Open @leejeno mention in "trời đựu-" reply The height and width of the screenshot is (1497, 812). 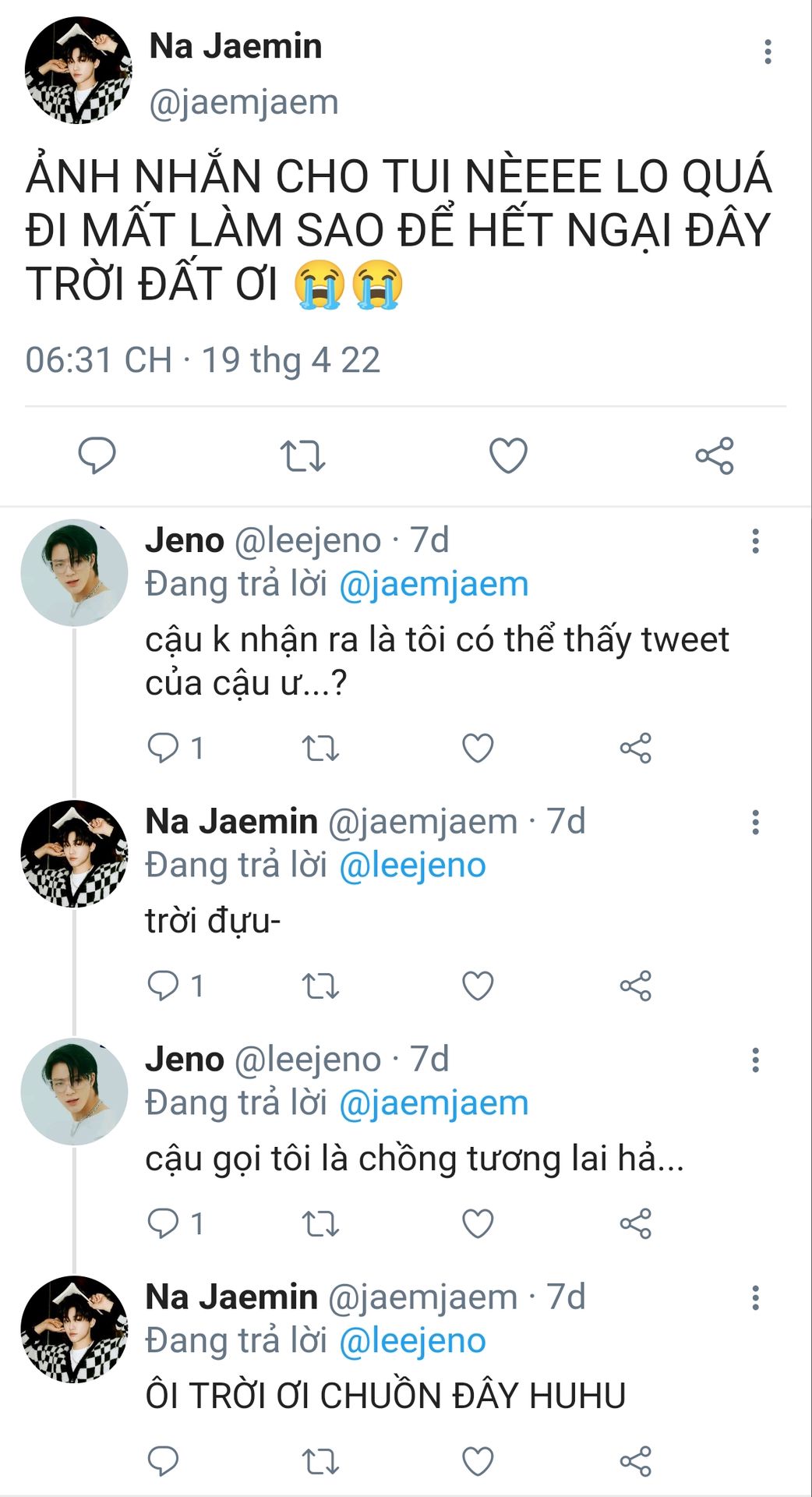tap(412, 865)
